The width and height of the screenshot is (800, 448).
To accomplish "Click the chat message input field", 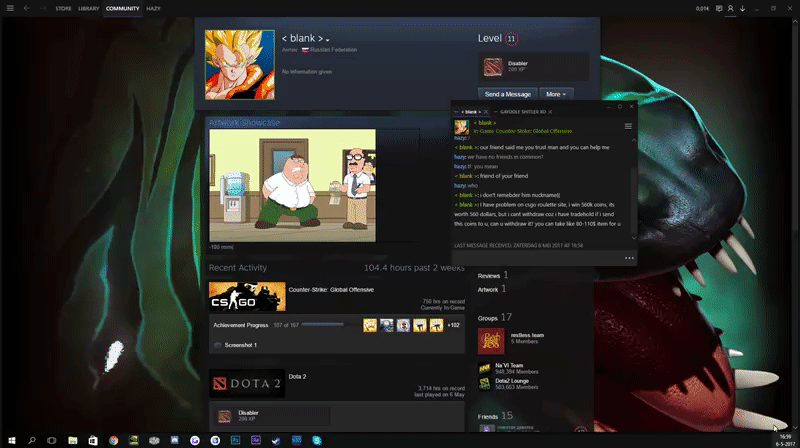I will click(537, 258).
